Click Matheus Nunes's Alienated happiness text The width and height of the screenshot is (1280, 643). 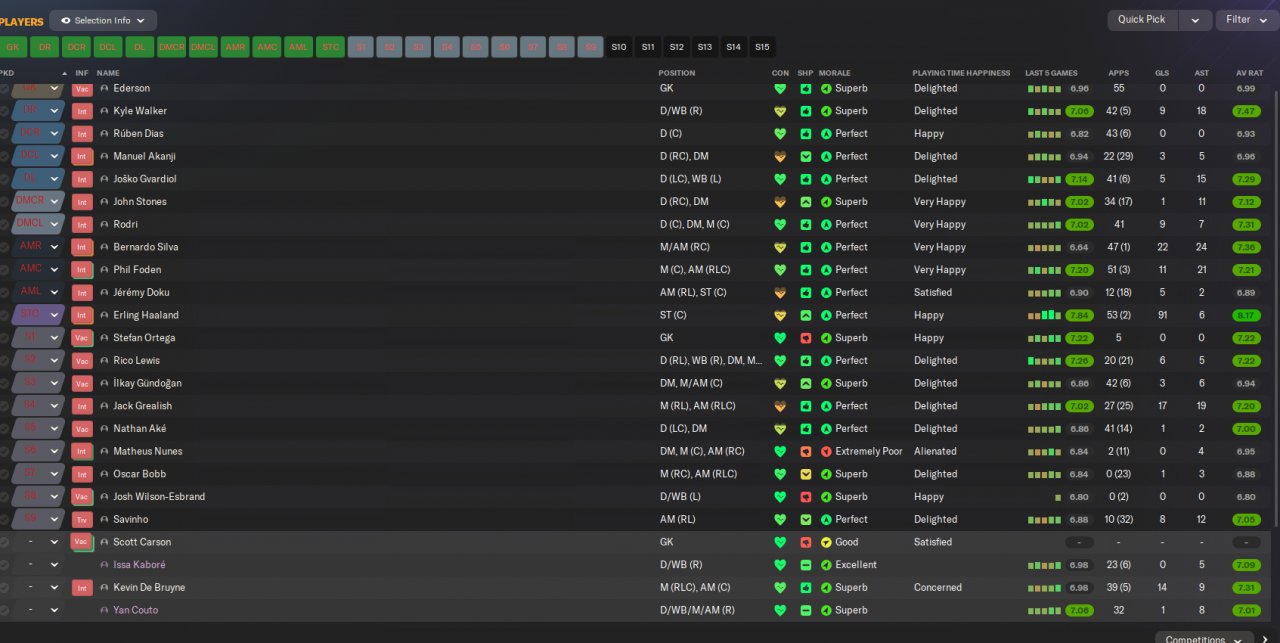tap(935, 451)
